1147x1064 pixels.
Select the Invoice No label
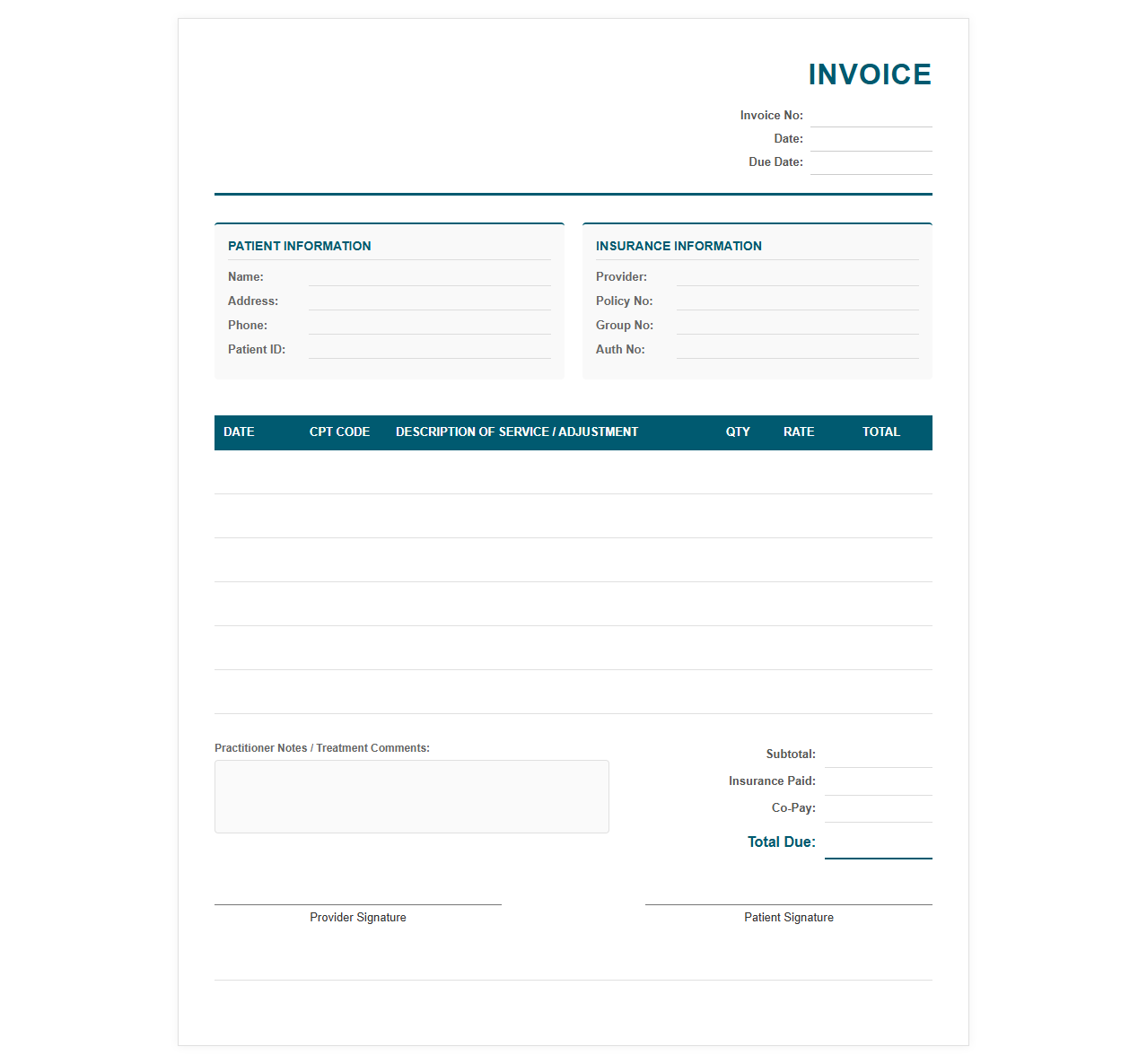tap(772, 116)
